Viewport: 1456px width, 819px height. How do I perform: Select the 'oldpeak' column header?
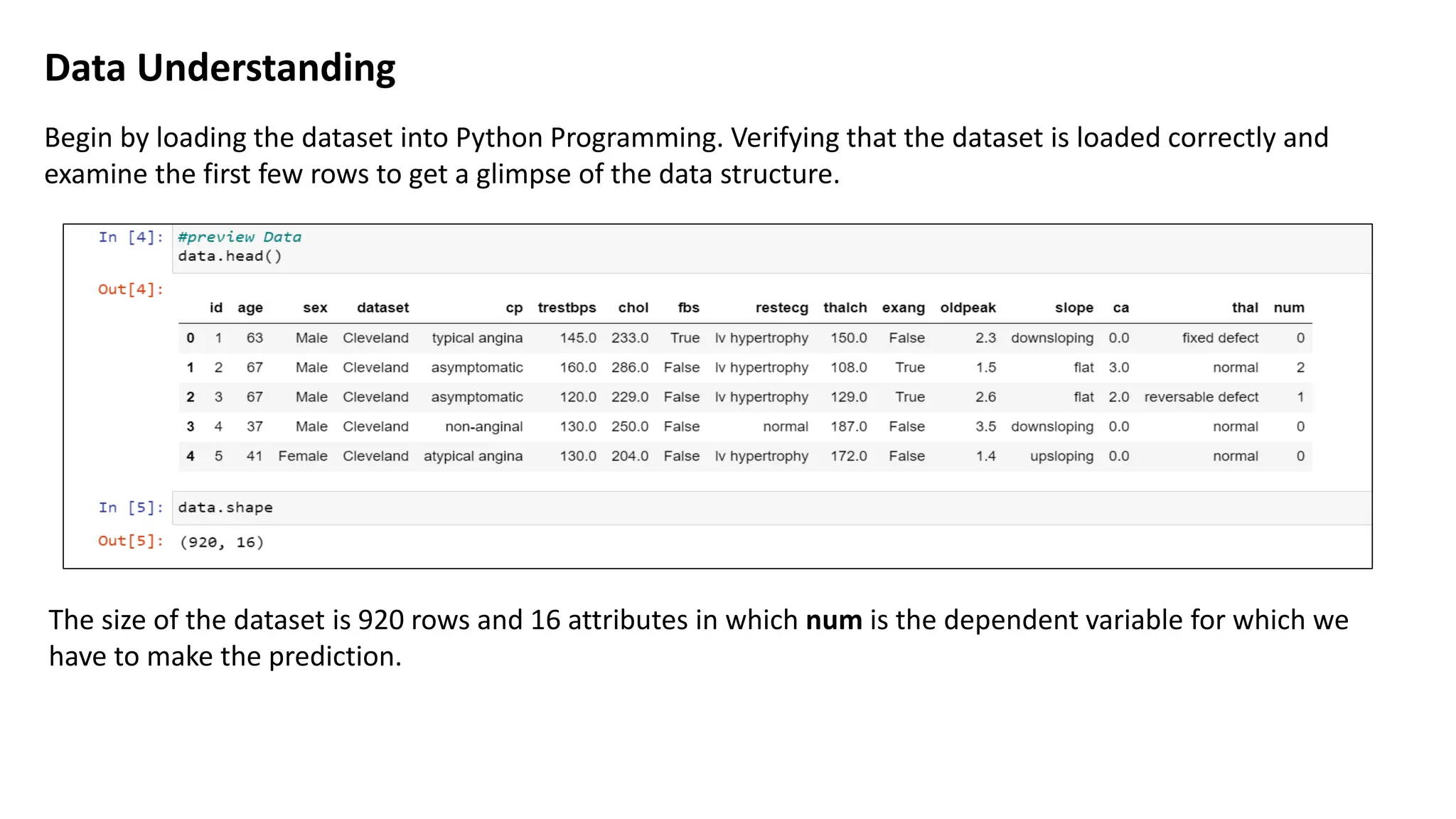[x=968, y=308]
